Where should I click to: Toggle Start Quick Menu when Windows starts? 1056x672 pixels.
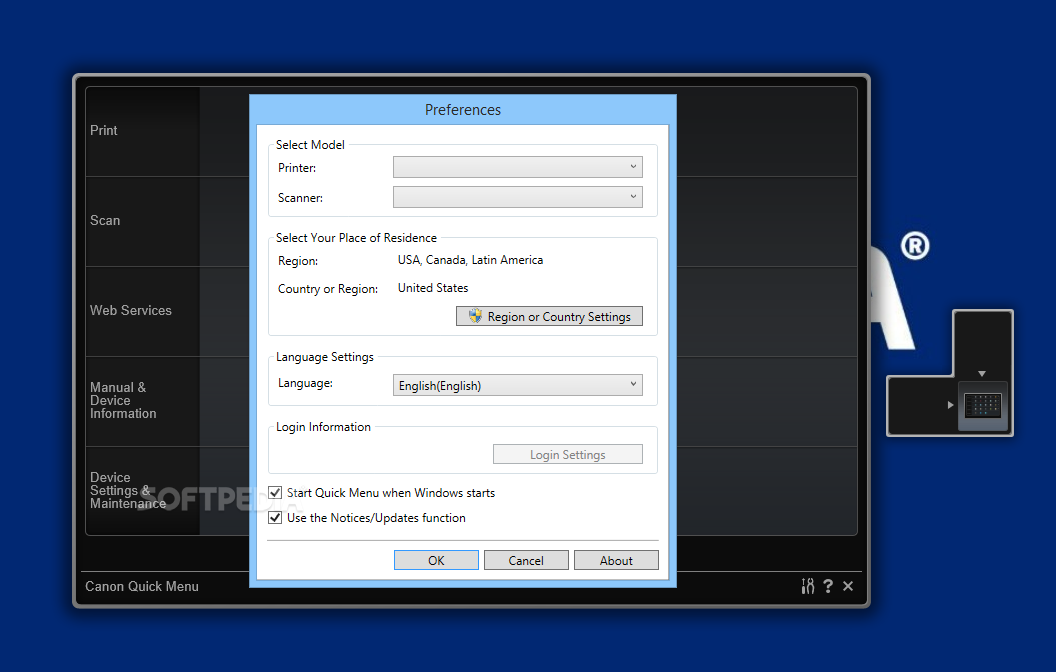coord(275,492)
